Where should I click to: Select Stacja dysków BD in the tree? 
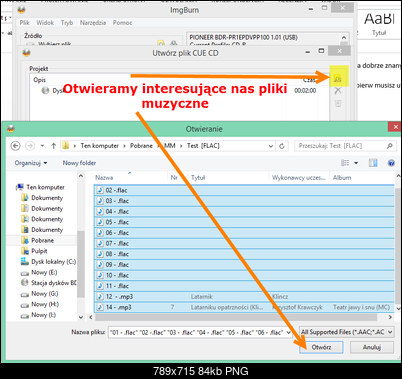coord(53,283)
